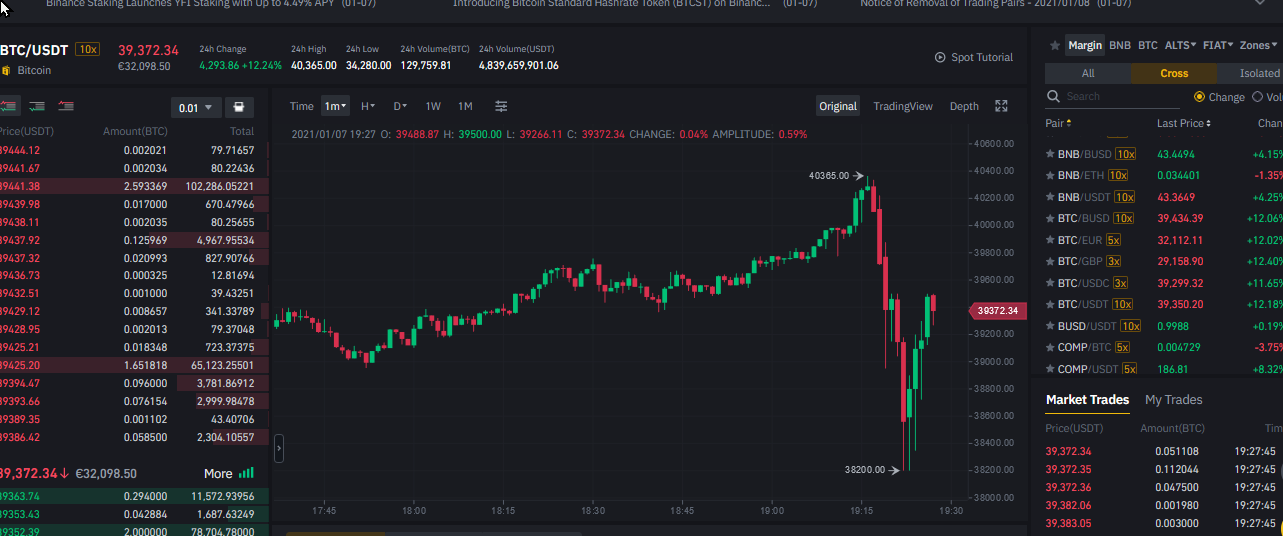The width and height of the screenshot is (1283, 536).
Task: Open the chart technical indicator settings icon
Action: (501, 106)
